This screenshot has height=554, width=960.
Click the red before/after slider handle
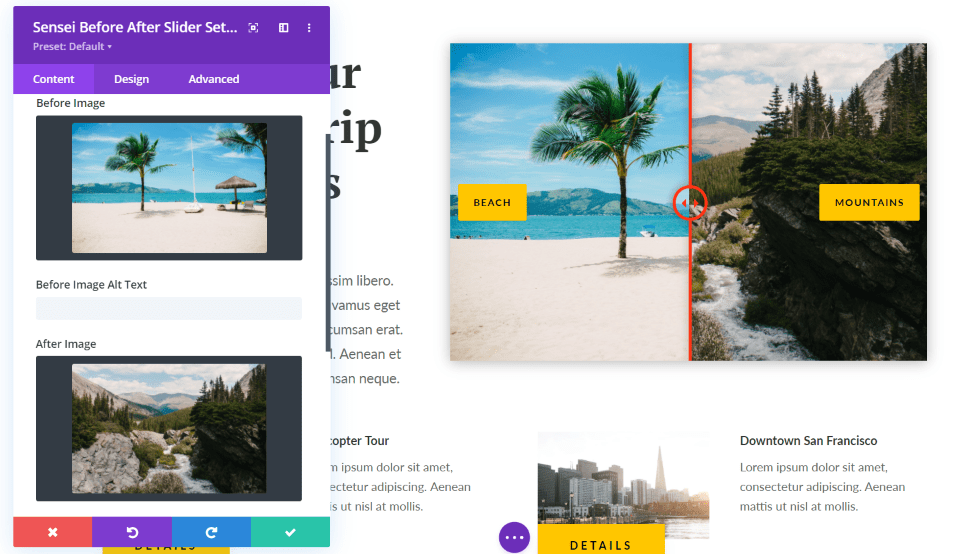(690, 203)
